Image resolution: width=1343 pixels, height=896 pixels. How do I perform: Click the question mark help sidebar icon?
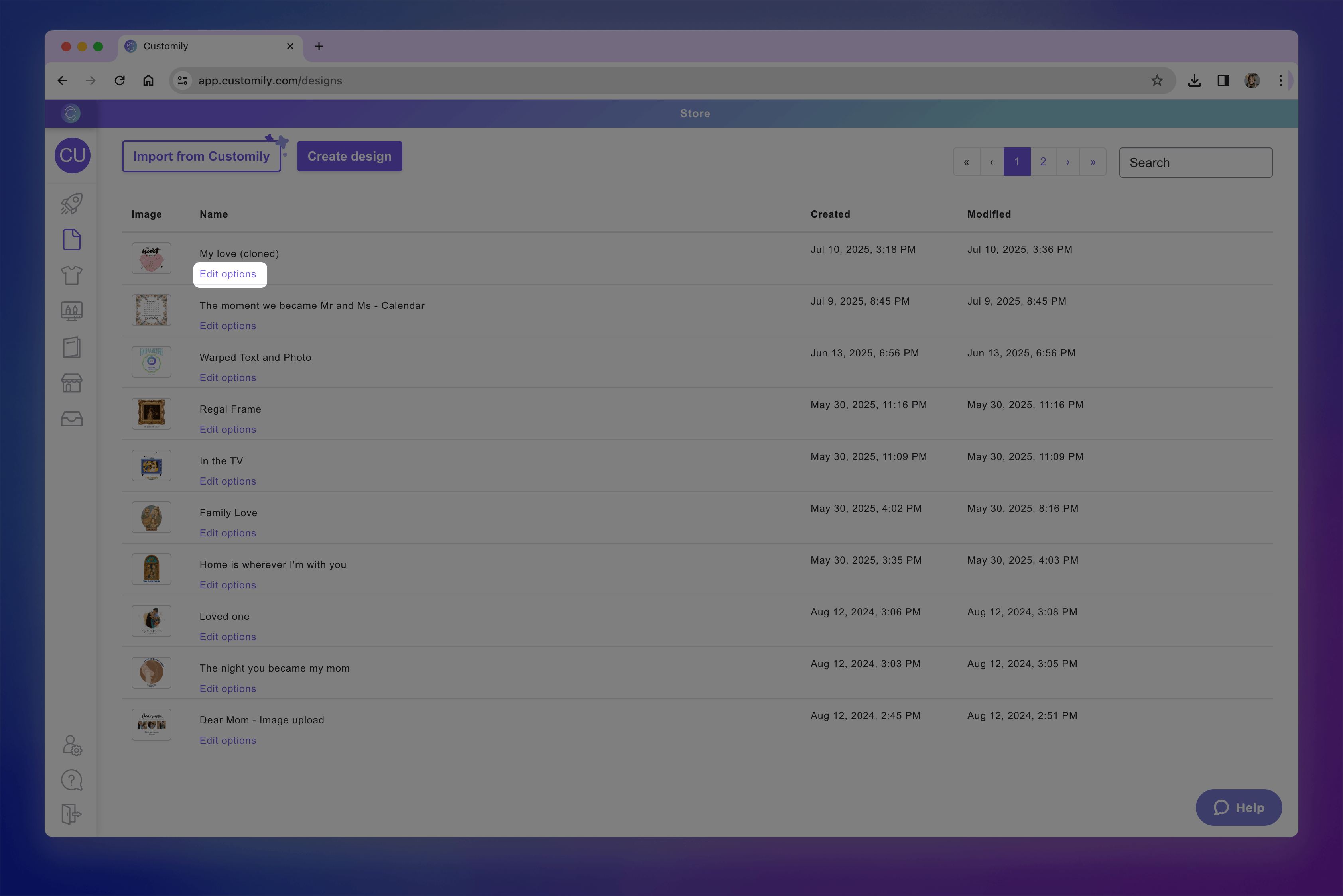[x=71, y=780]
